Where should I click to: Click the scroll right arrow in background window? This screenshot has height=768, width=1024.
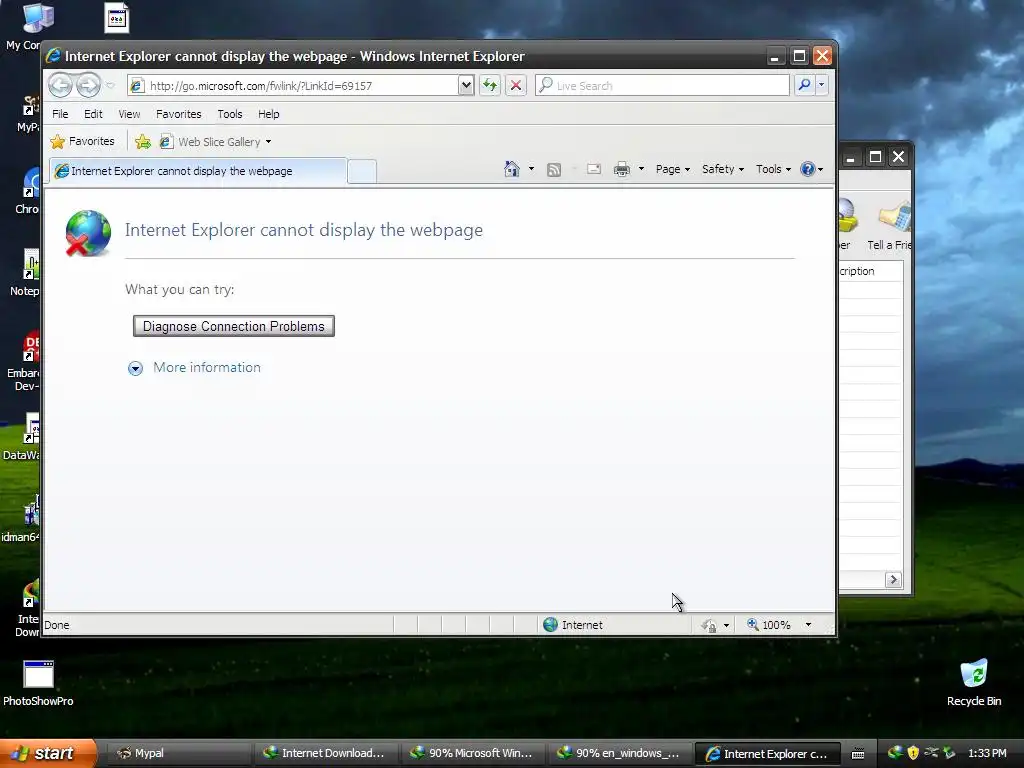pos(893,579)
